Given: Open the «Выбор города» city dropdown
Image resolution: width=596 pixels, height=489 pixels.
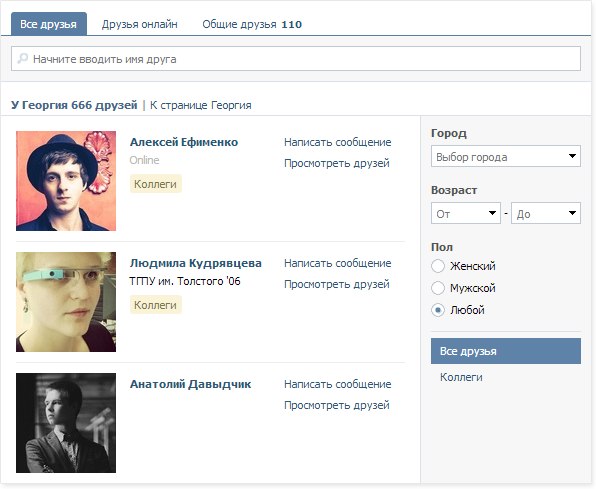Looking at the screenshot, I should (x=506, y=156).
